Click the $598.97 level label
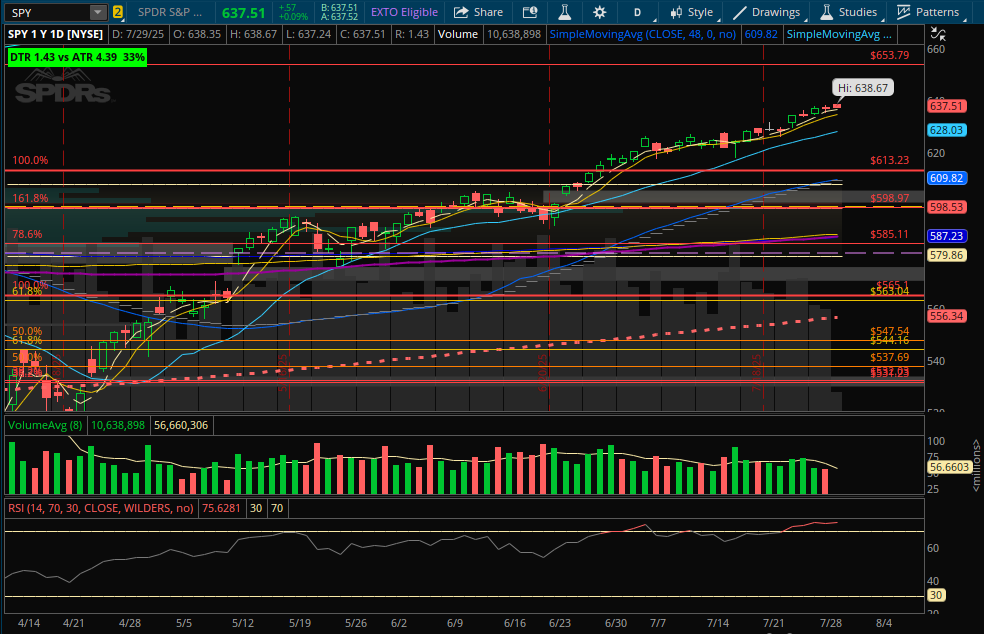This screenshot has width=984, height=634. (x=889, y=198)
